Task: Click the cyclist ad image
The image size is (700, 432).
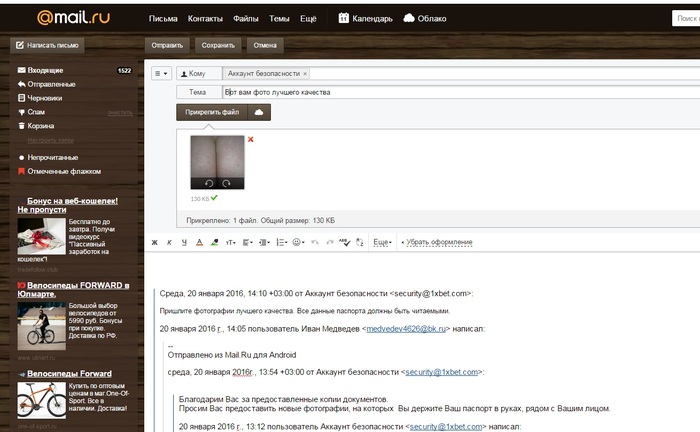Action: click(x=42, y=326)
